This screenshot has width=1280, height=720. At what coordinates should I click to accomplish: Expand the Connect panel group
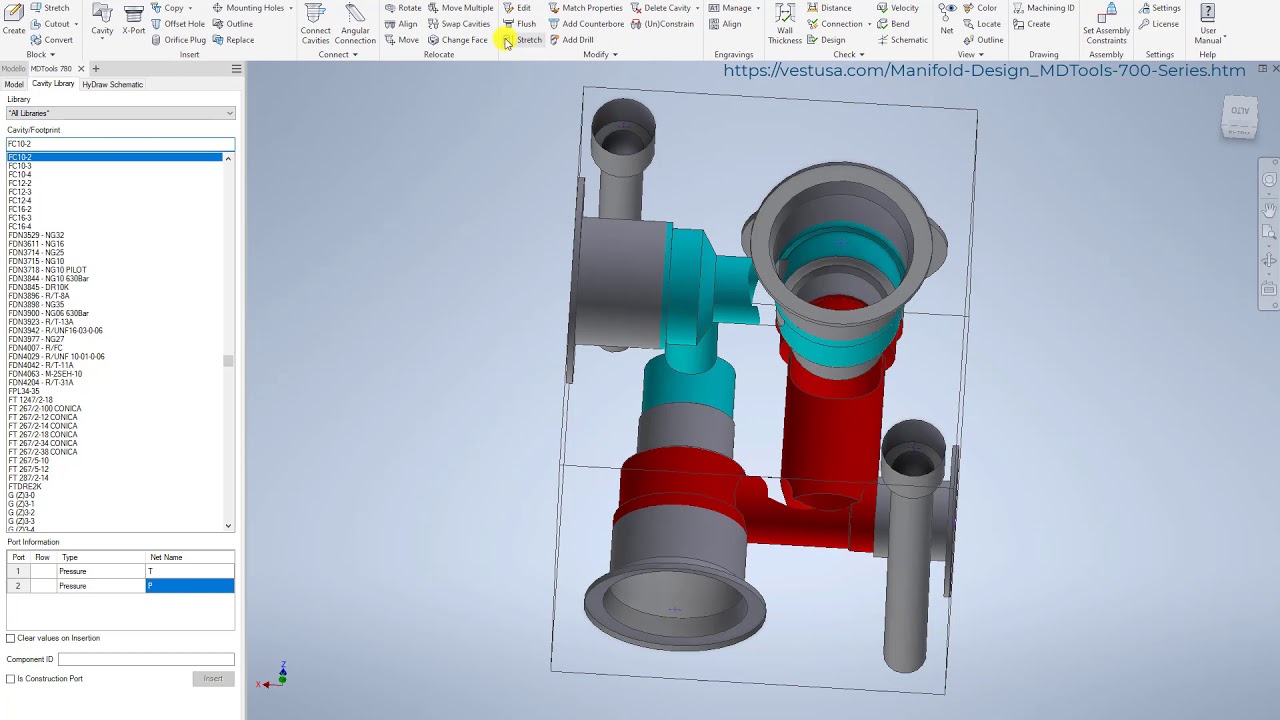tap(338, 55)
